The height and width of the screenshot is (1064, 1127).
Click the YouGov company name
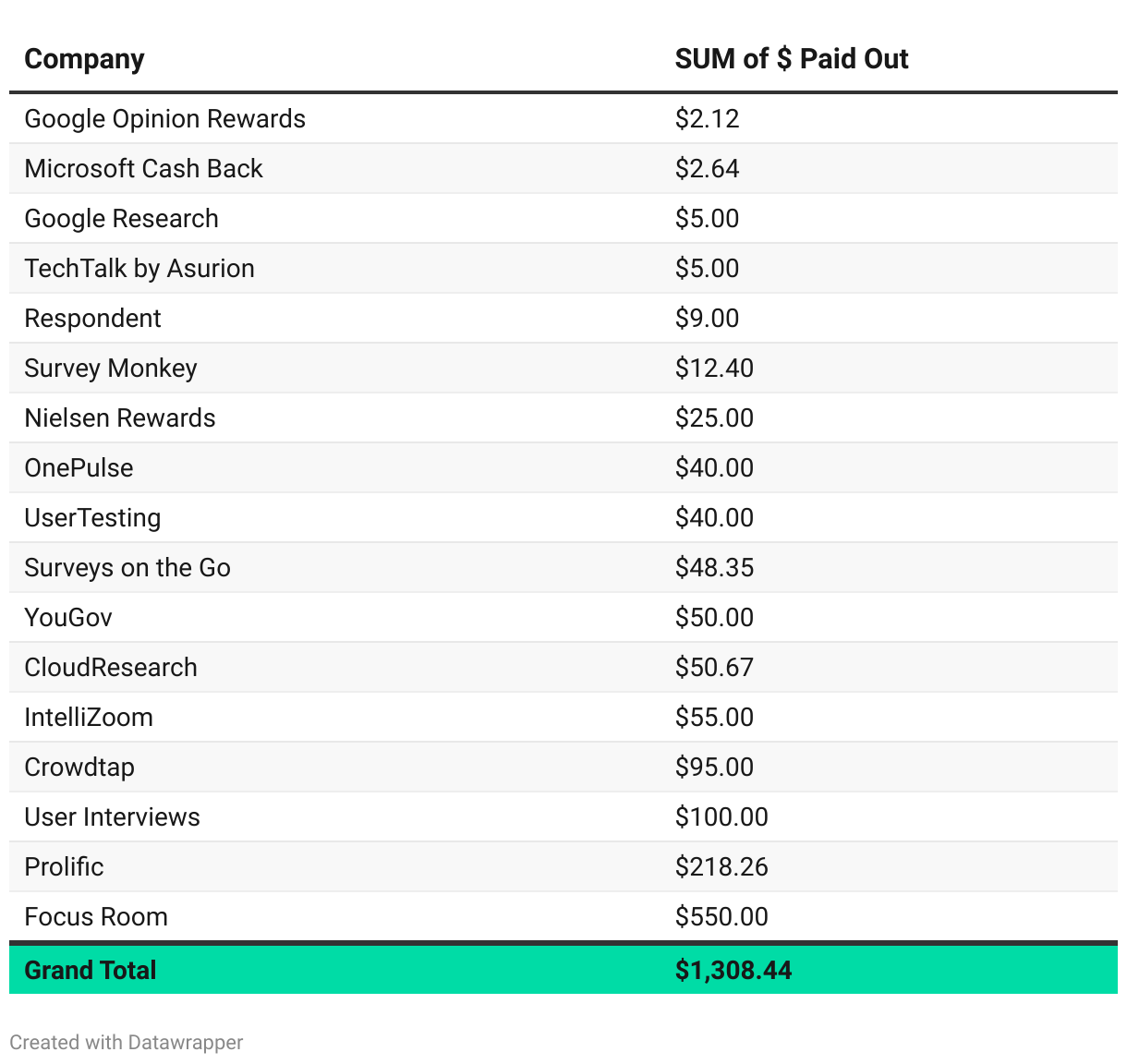(x=68, y=618)
